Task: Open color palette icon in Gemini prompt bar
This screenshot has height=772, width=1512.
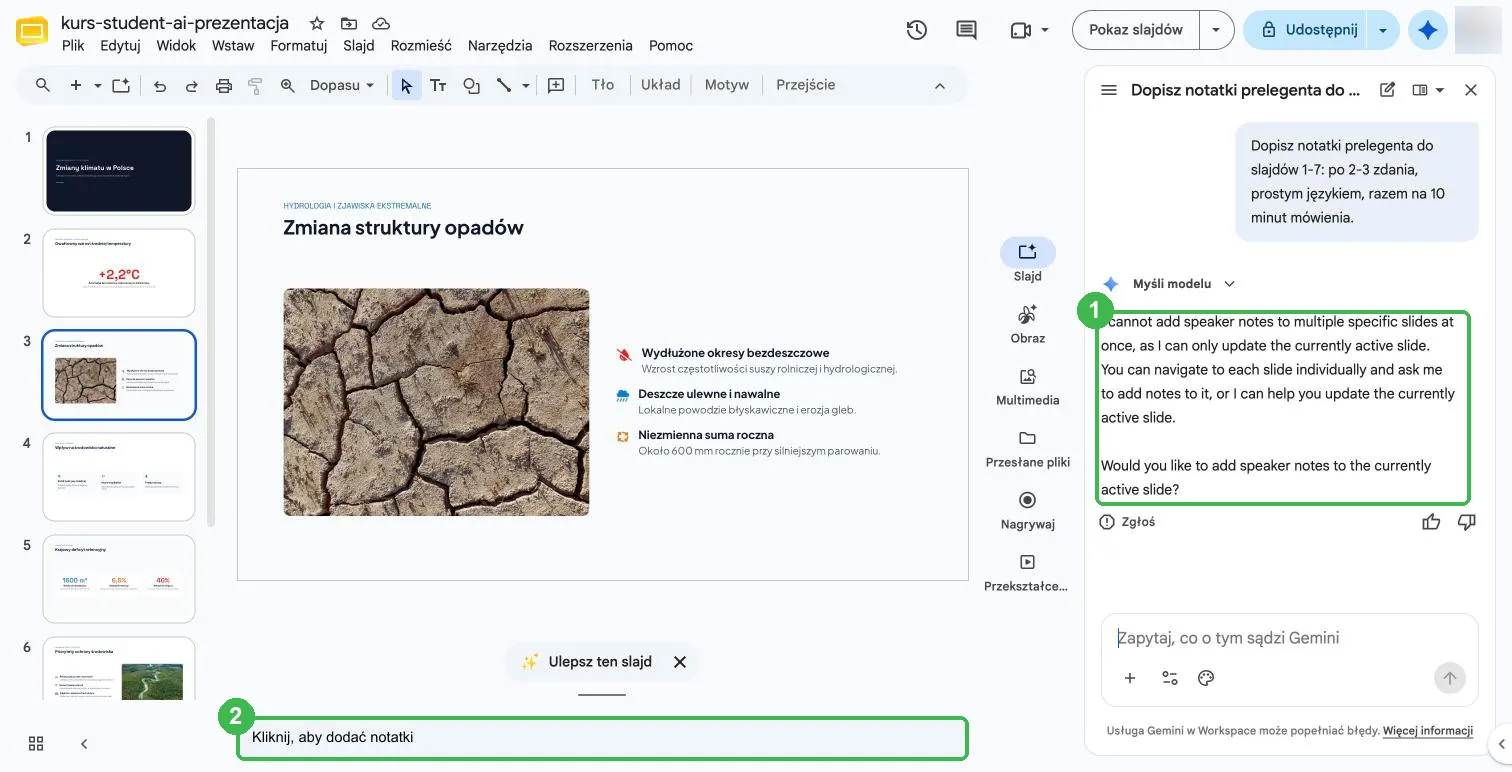Action: 1206,678
